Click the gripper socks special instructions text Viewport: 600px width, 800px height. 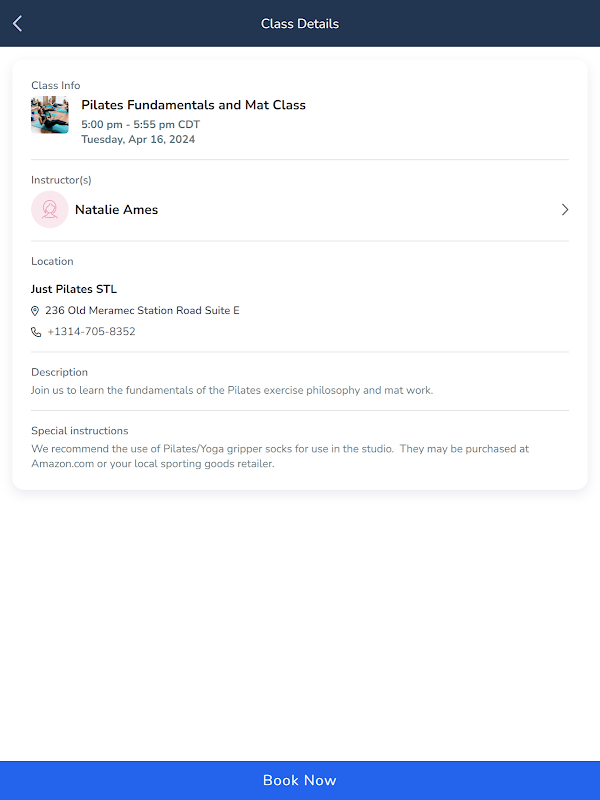(x=280, y=456)
